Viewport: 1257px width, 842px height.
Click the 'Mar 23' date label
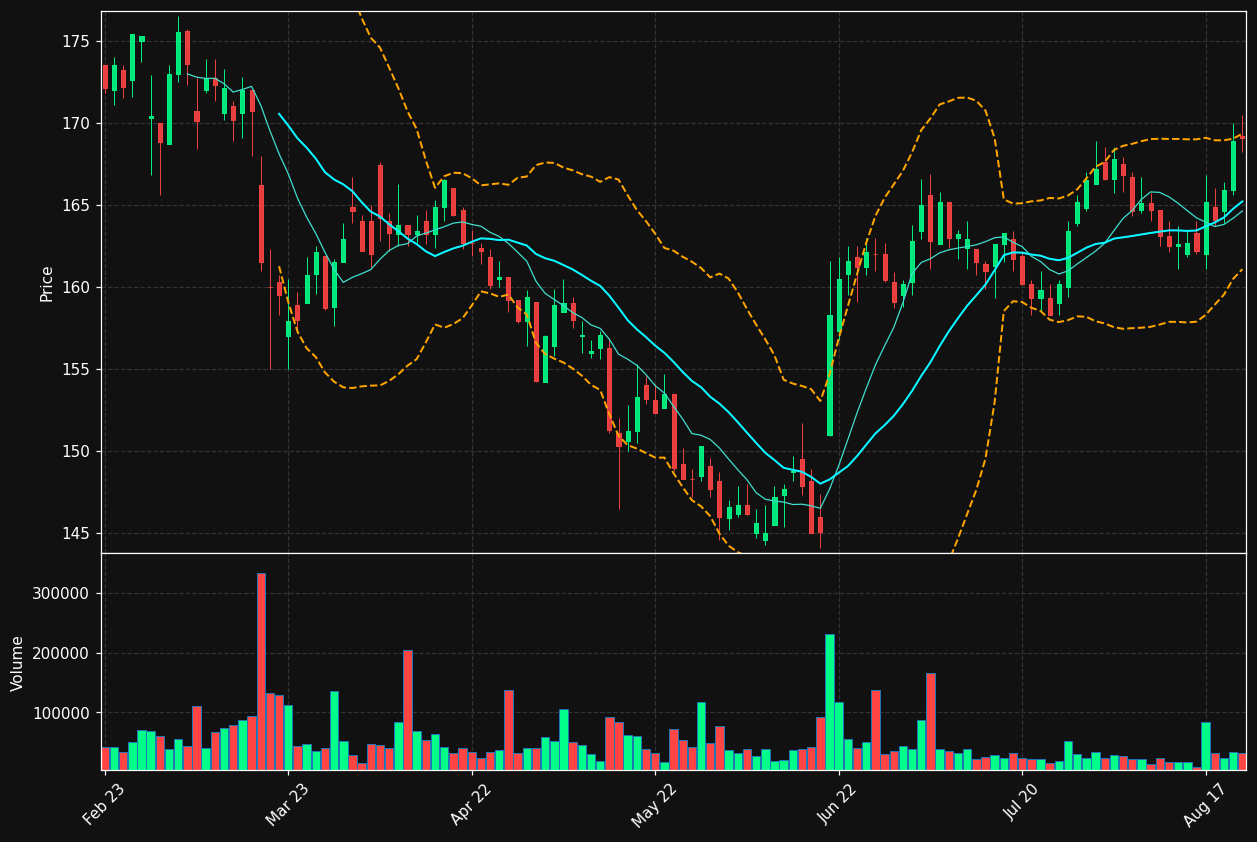point(287,804)
